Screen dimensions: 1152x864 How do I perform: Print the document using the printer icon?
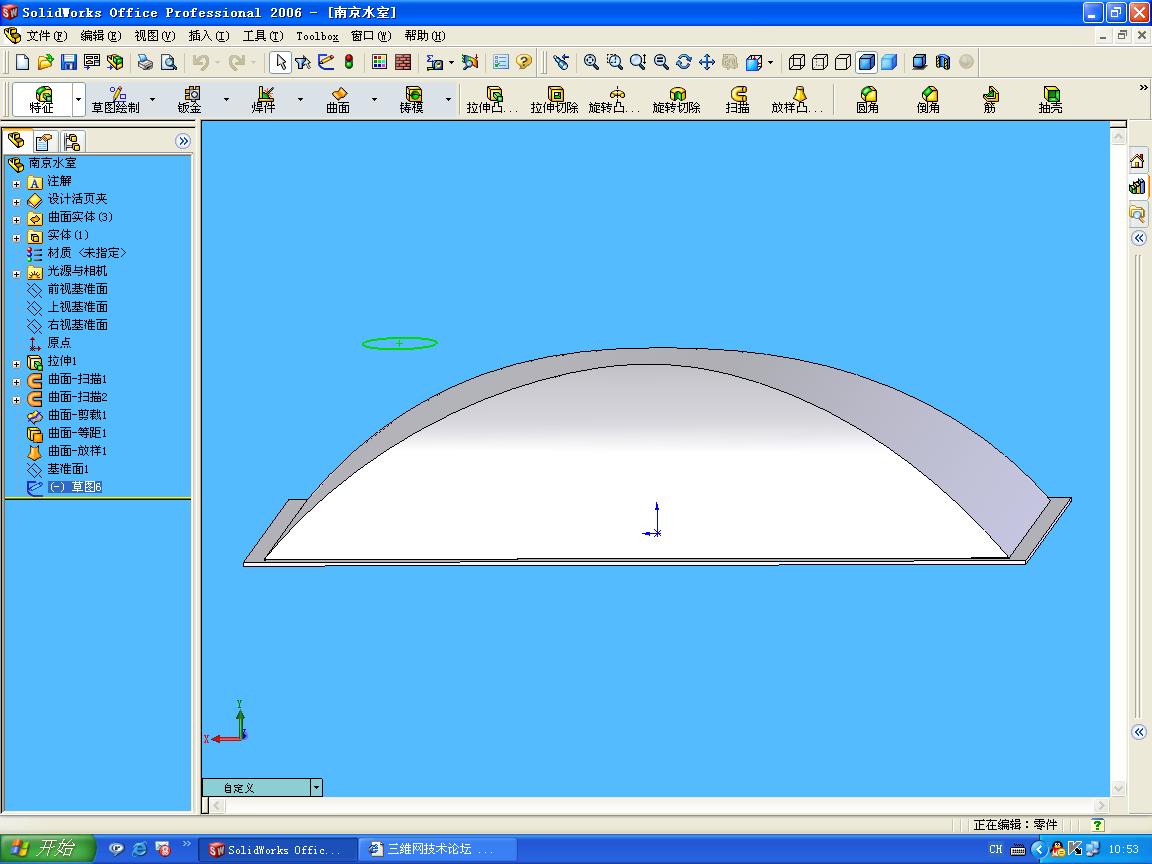[145, 62]
